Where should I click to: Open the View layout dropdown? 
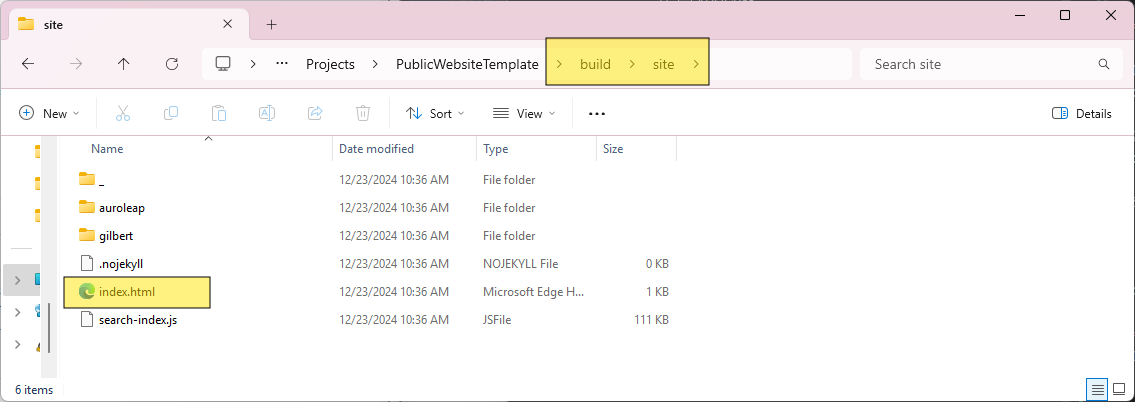coord(524,113)
